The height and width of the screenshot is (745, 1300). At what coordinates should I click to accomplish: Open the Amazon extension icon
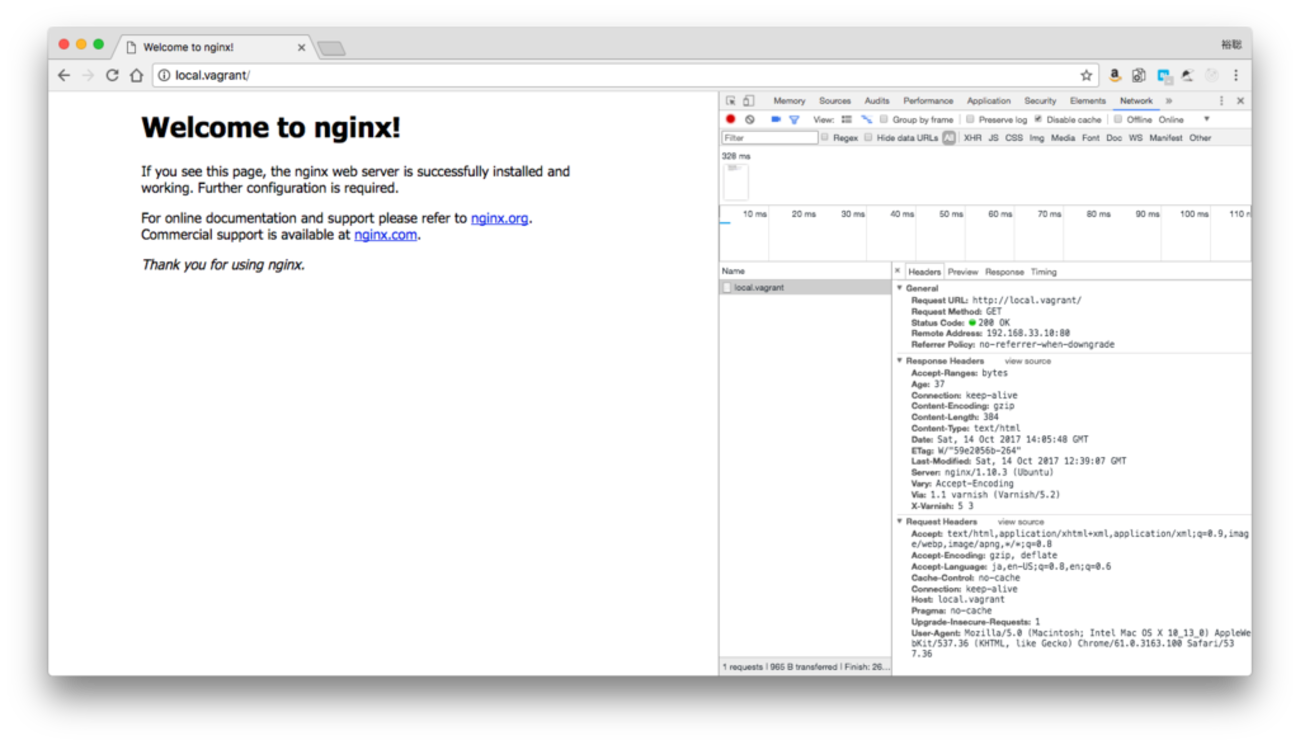coord(1115,75)
